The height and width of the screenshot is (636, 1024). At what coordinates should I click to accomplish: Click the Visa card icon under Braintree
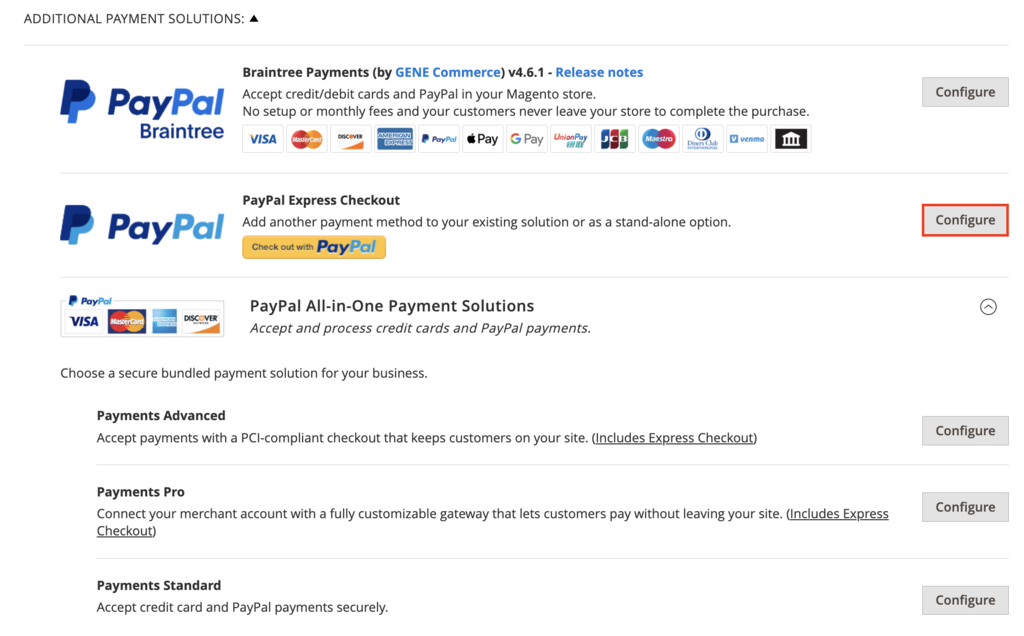pos(263,139)
